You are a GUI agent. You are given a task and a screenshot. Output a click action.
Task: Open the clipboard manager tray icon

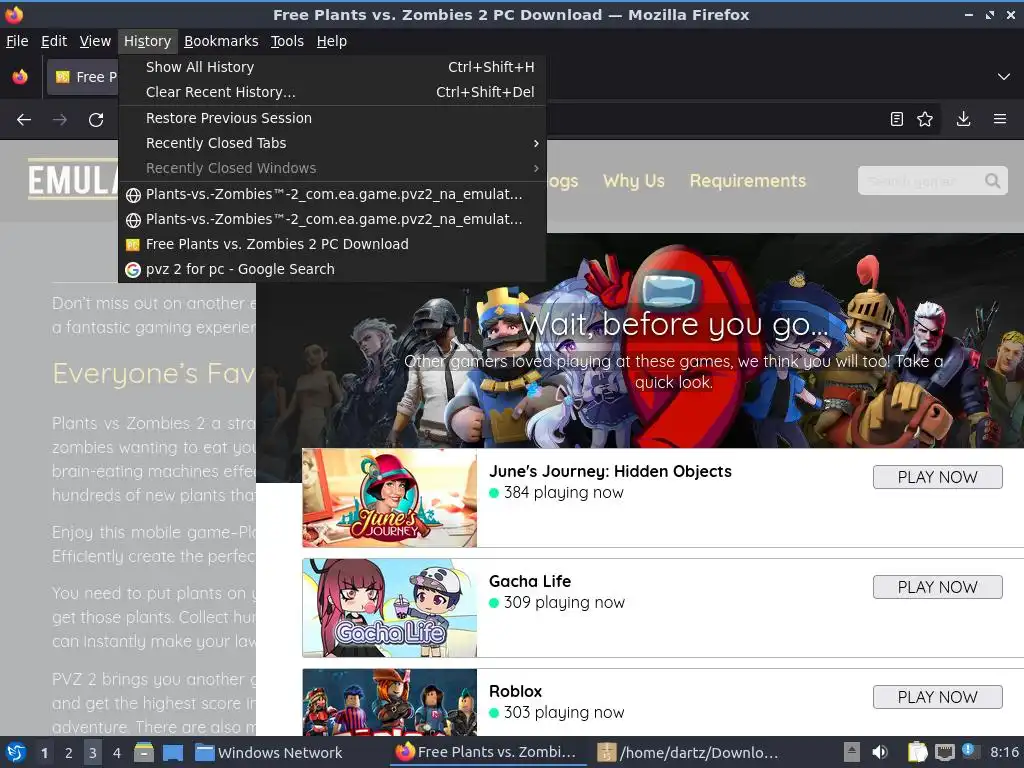click(918, 752)
